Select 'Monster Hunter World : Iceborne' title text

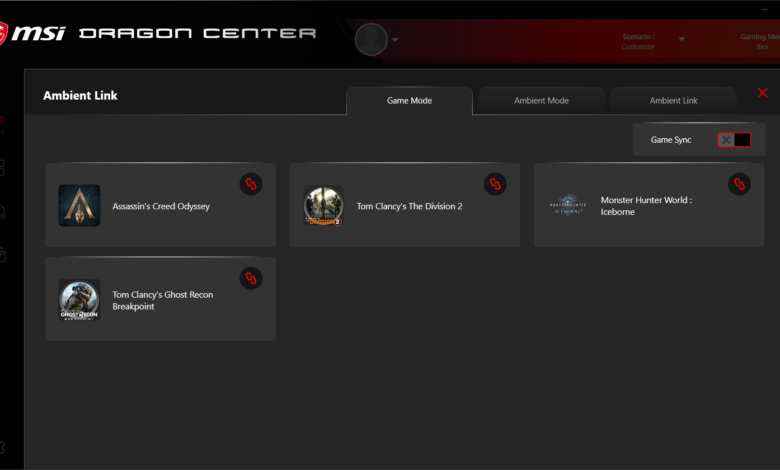coord(646,206)
